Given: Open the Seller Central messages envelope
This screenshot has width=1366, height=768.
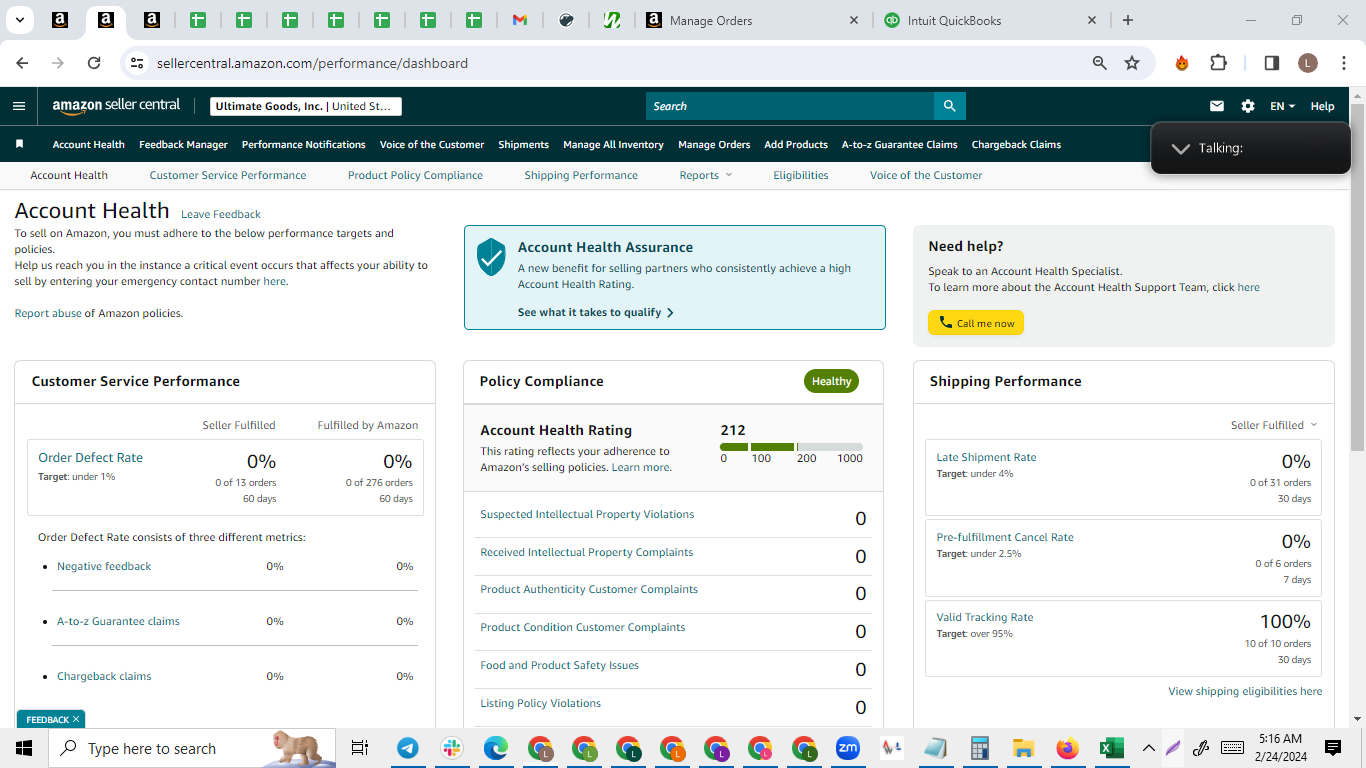Looking at the screenshot, I should 1217,106.
